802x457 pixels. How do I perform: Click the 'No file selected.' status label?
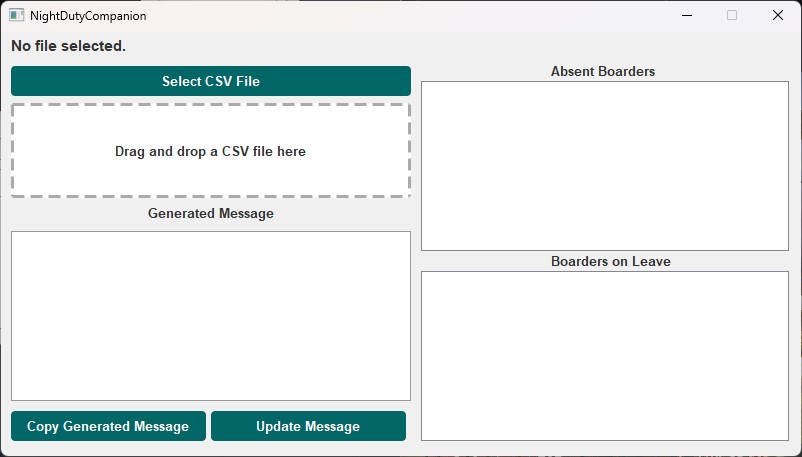point(68,46)
